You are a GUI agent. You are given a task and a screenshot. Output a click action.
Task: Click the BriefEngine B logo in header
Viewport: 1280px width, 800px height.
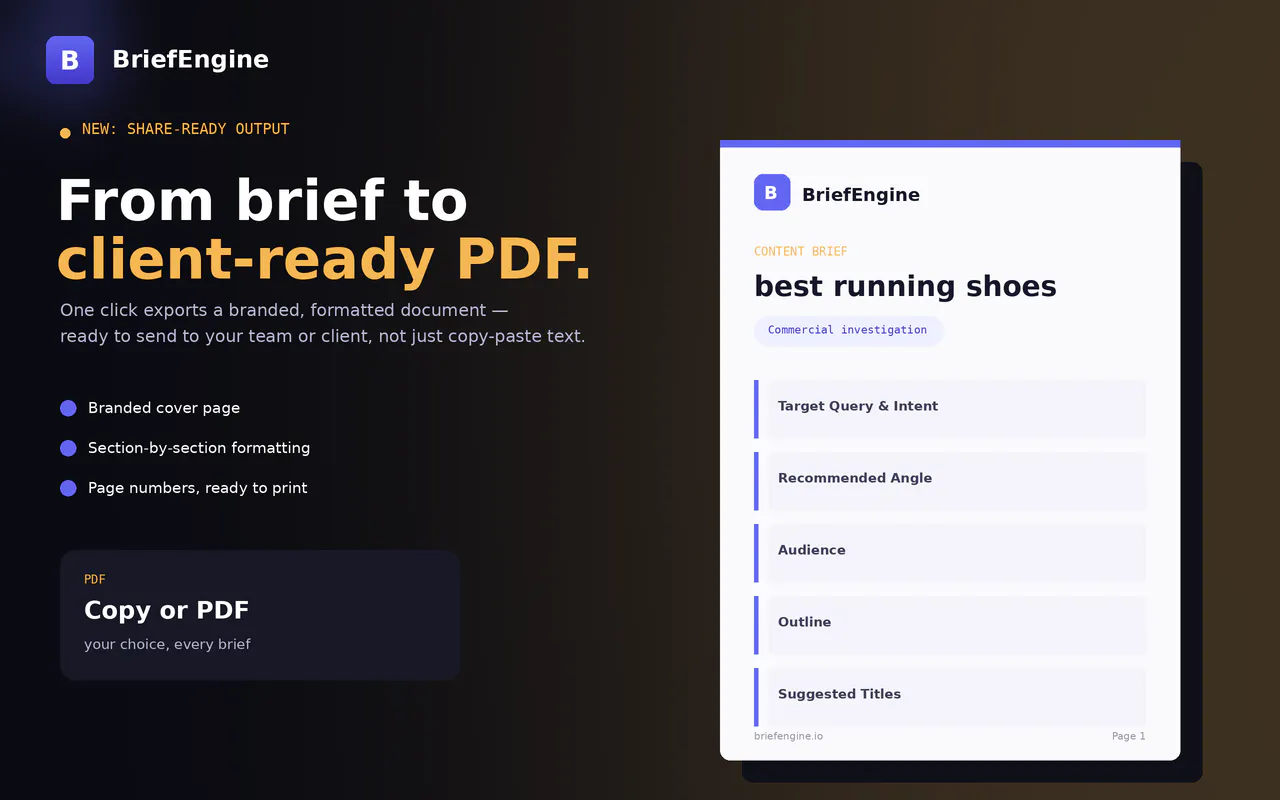(70, 60)
